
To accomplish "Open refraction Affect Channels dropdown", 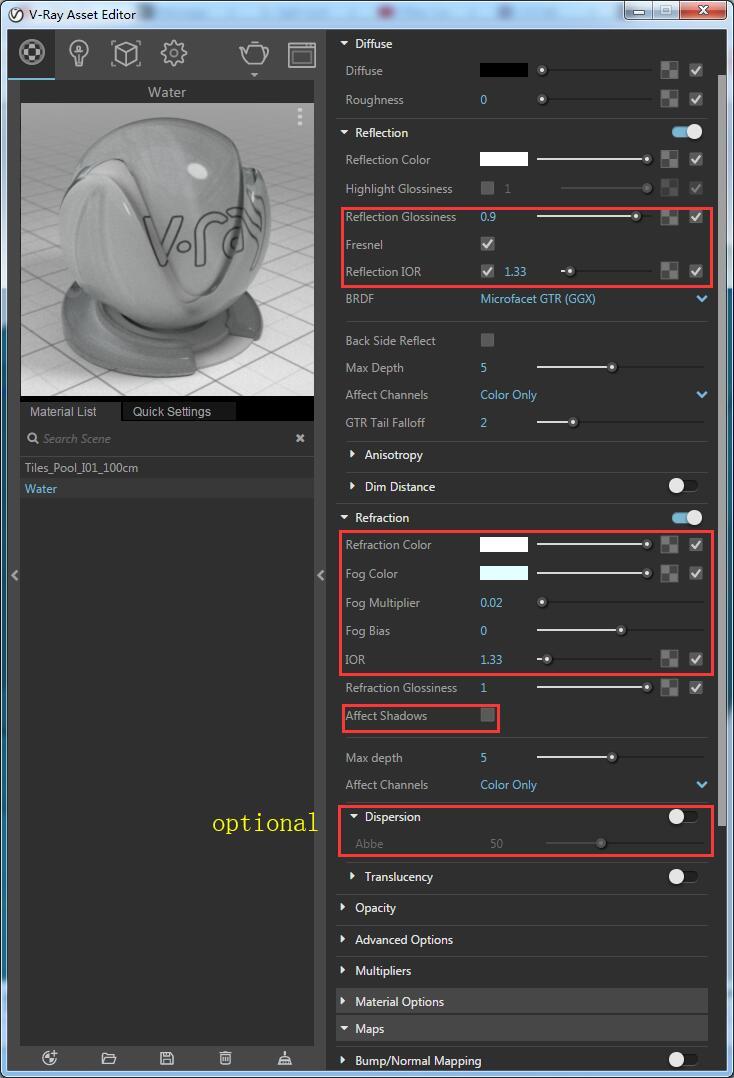I will pyautogui.click(x=594, y=784).
